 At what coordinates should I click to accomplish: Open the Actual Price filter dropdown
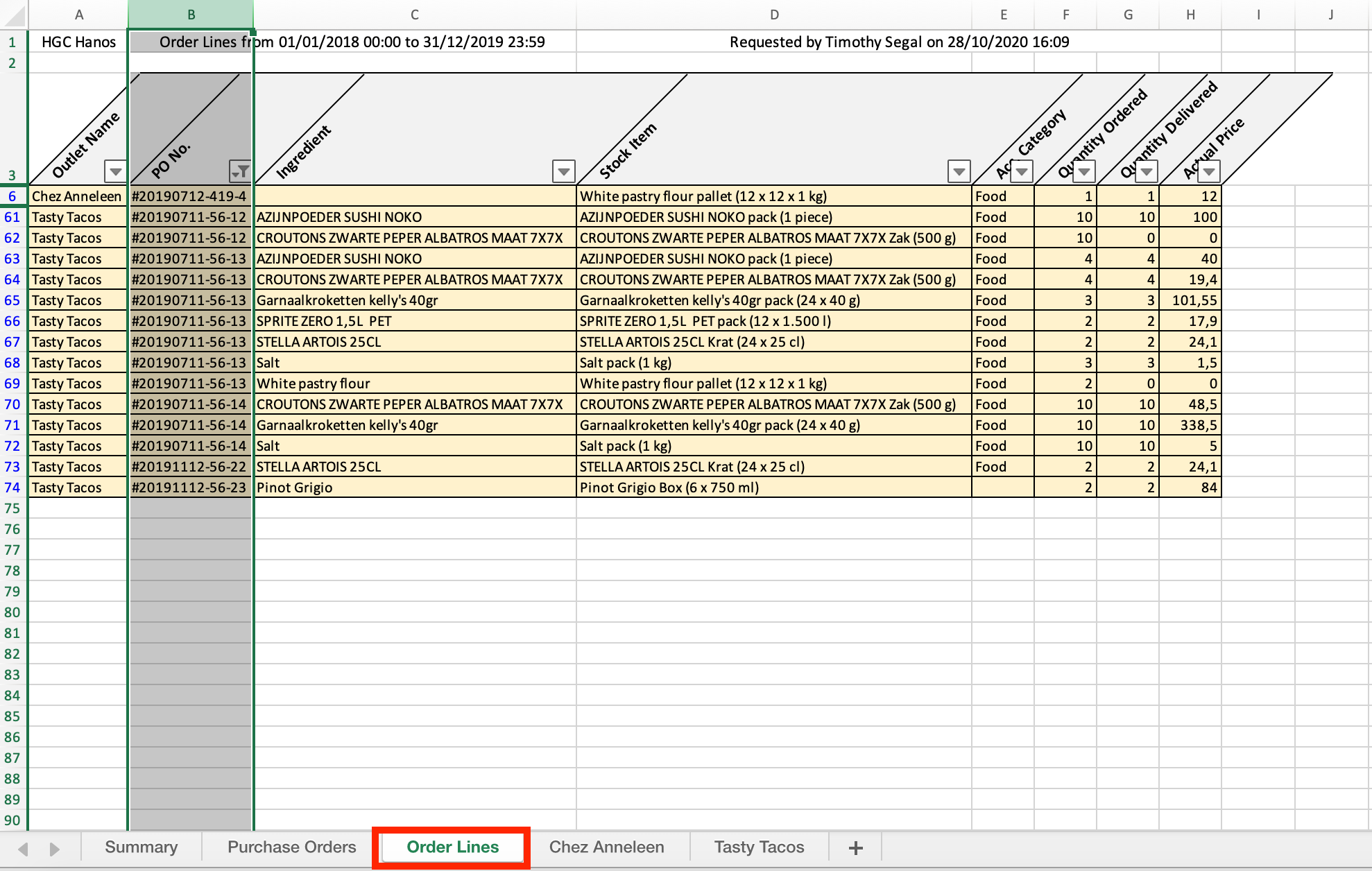pyautogui.click(x=1208, y=171)
